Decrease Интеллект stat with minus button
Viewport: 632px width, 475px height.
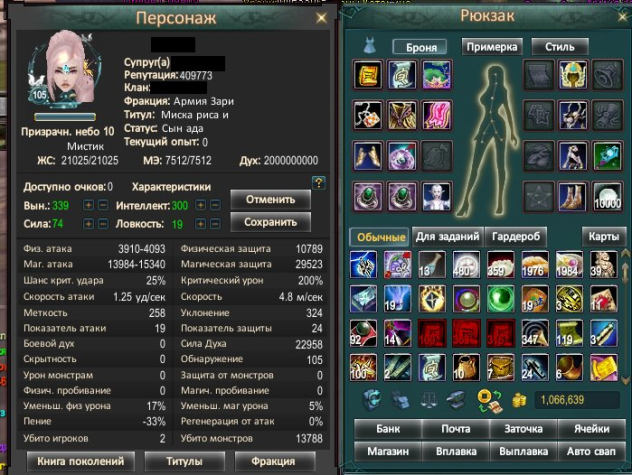tap(216, 205)
